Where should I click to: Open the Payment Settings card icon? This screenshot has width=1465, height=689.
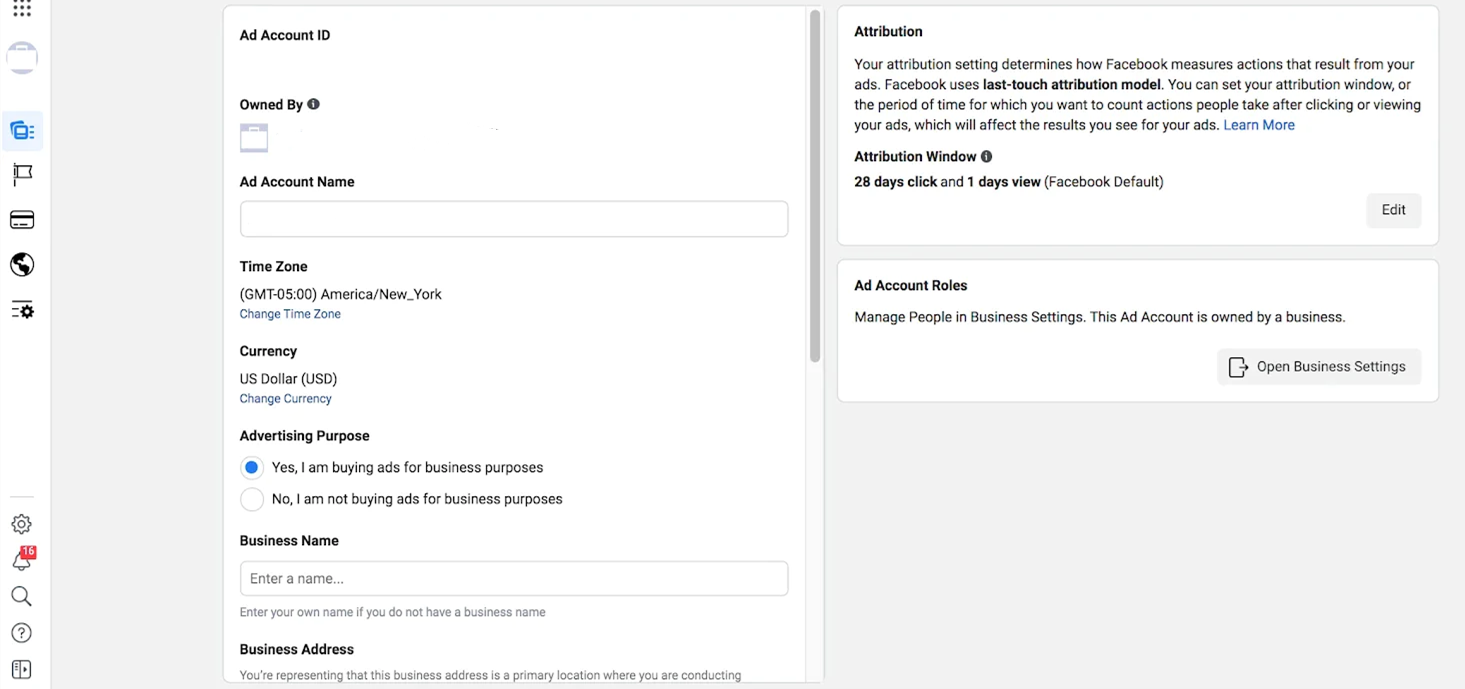click(x=22, y=220)
